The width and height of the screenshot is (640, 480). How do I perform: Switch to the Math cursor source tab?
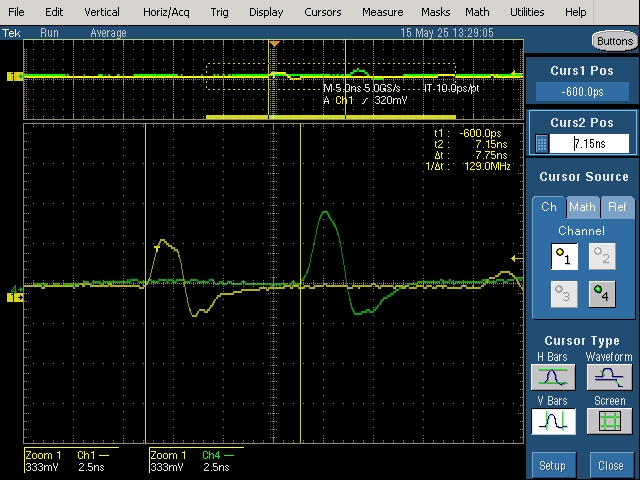(582, 207)
